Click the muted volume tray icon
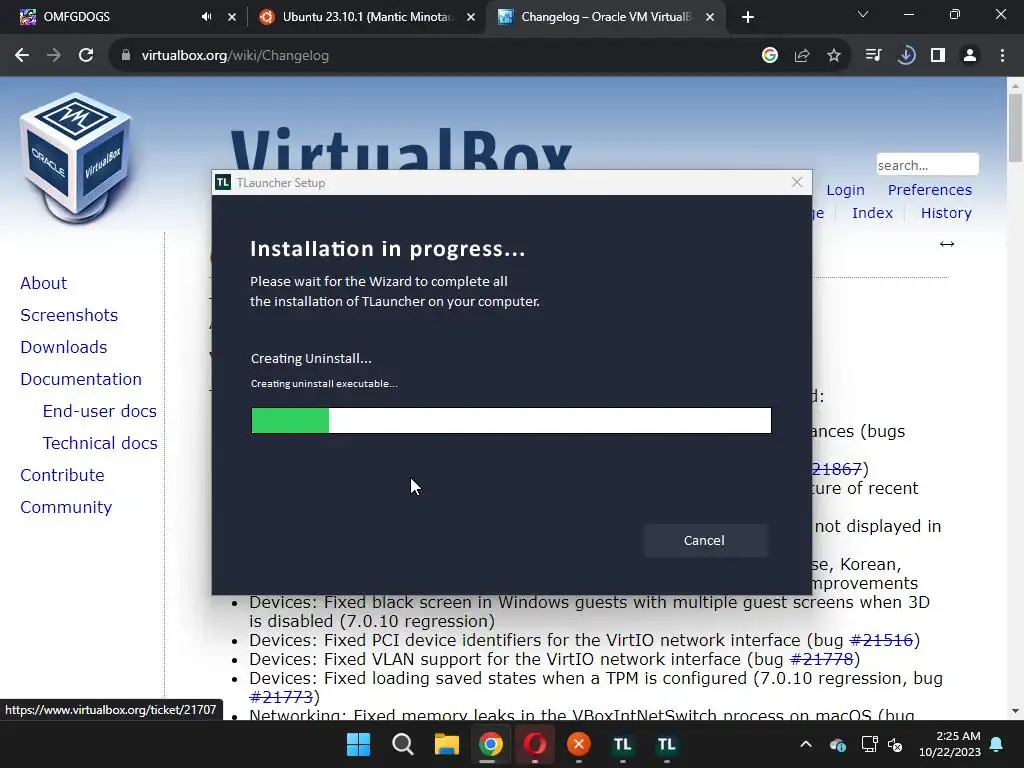 point(895,744)
